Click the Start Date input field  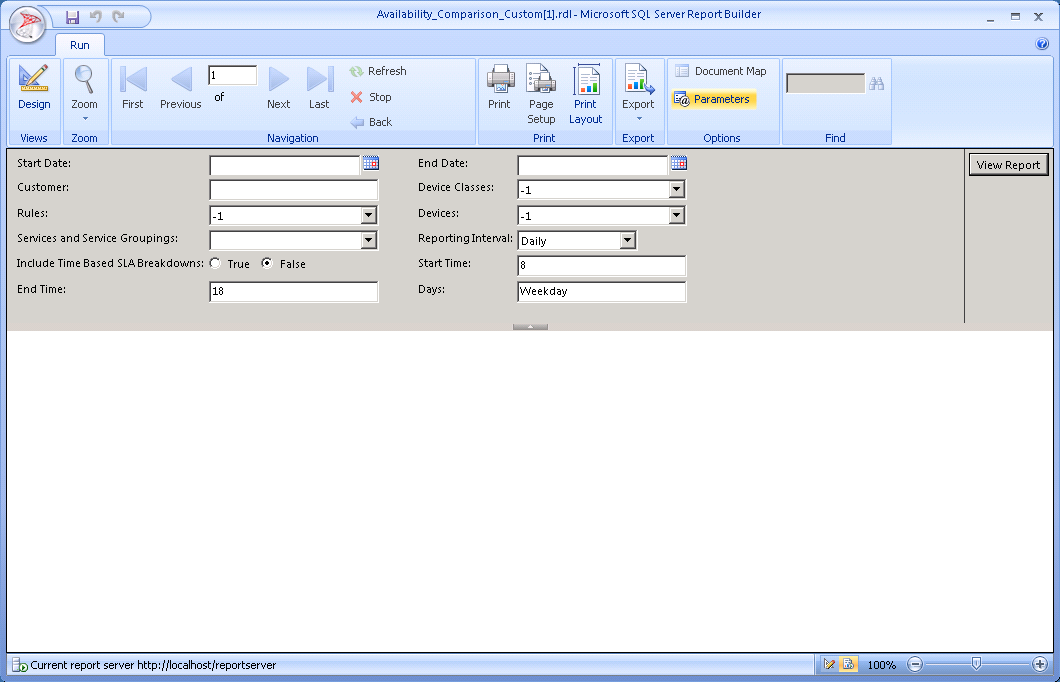[x=285, y=166]
